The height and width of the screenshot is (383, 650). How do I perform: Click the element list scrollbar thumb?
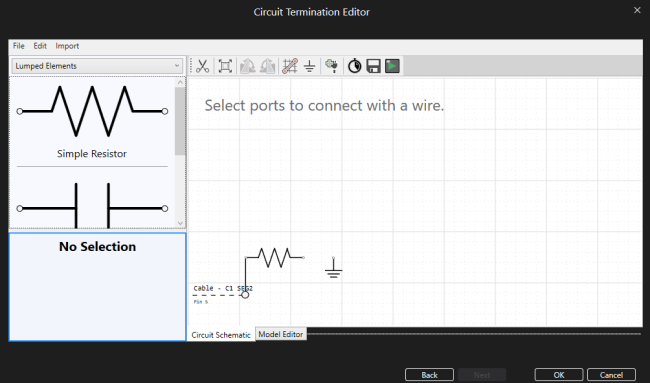point(180,121)
